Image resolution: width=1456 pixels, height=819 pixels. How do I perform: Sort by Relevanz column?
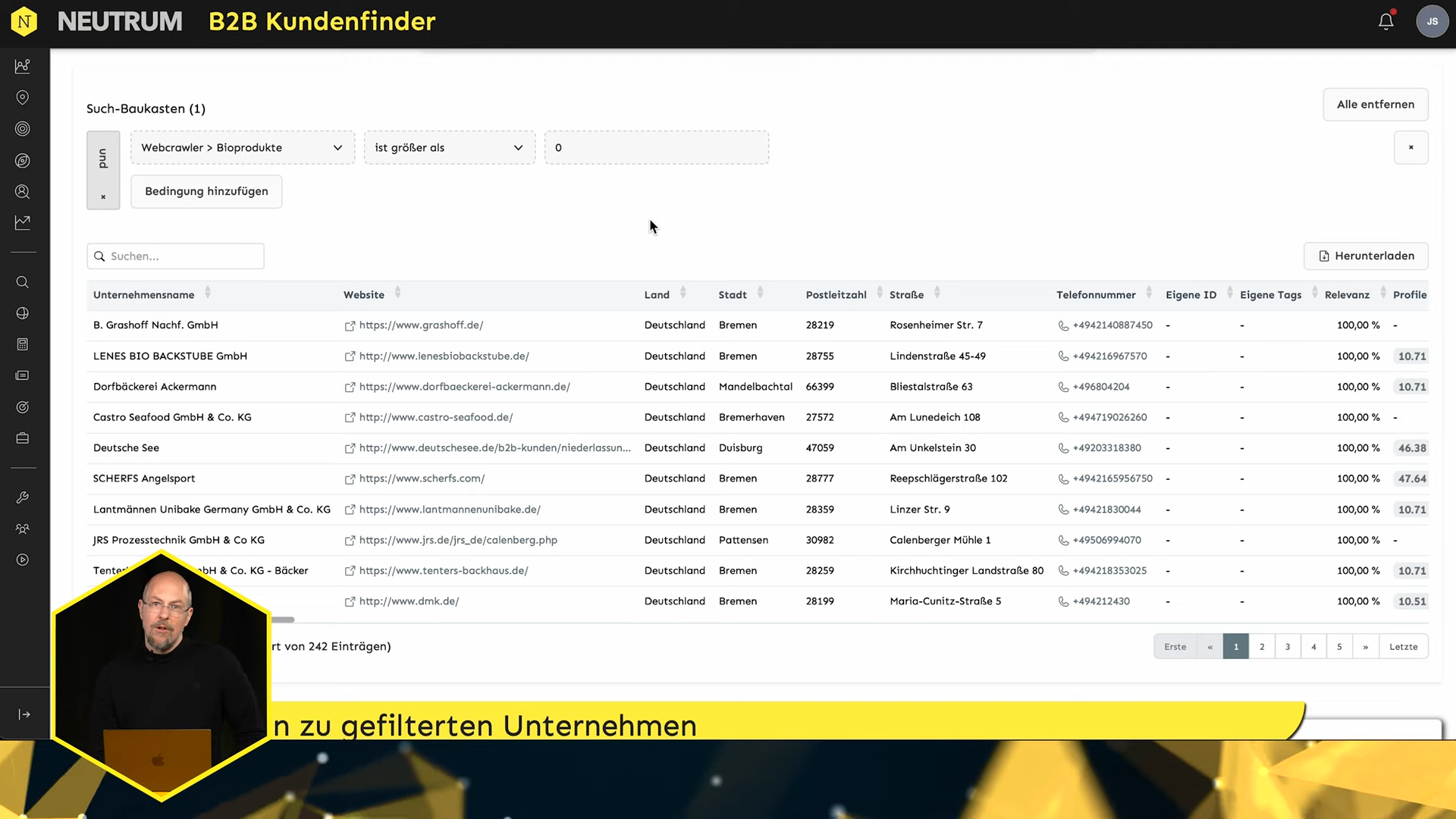click(1383, 293)
